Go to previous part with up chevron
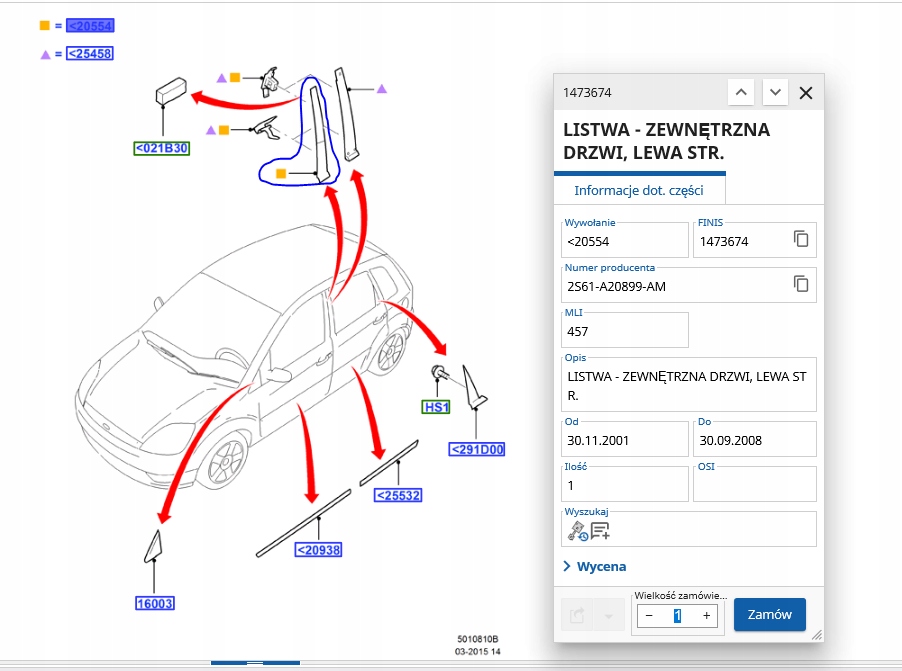Viewport: 902px width, 671px height. click(741, 93)
